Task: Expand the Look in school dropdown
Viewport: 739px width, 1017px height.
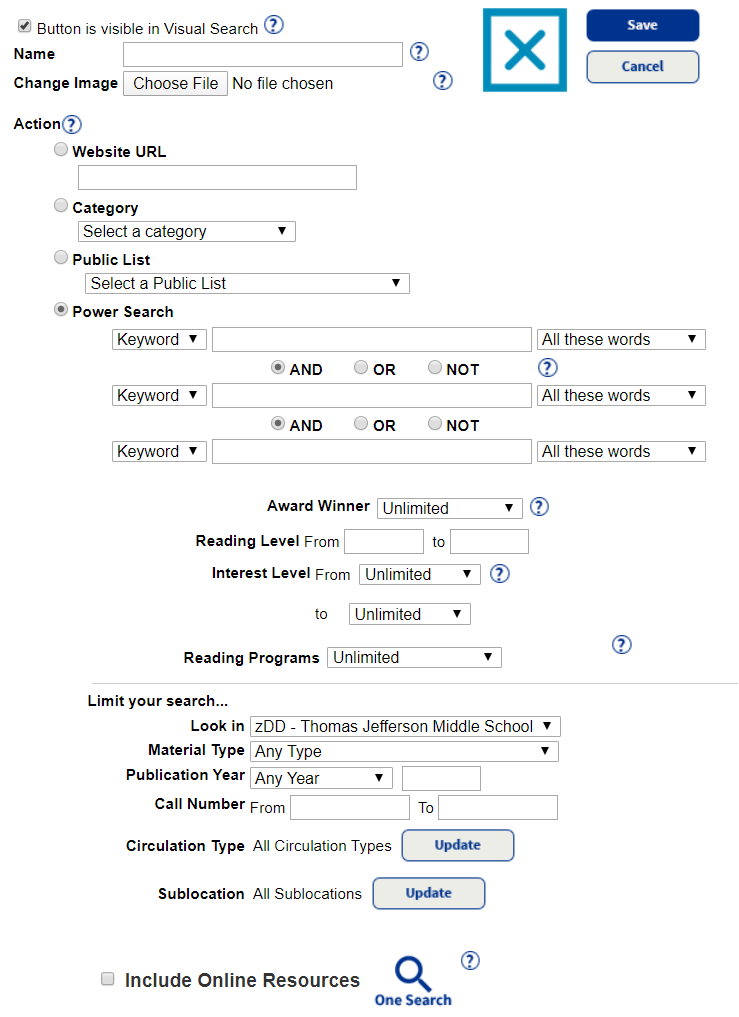Action: pyautogui.click(x=405, y=726)
